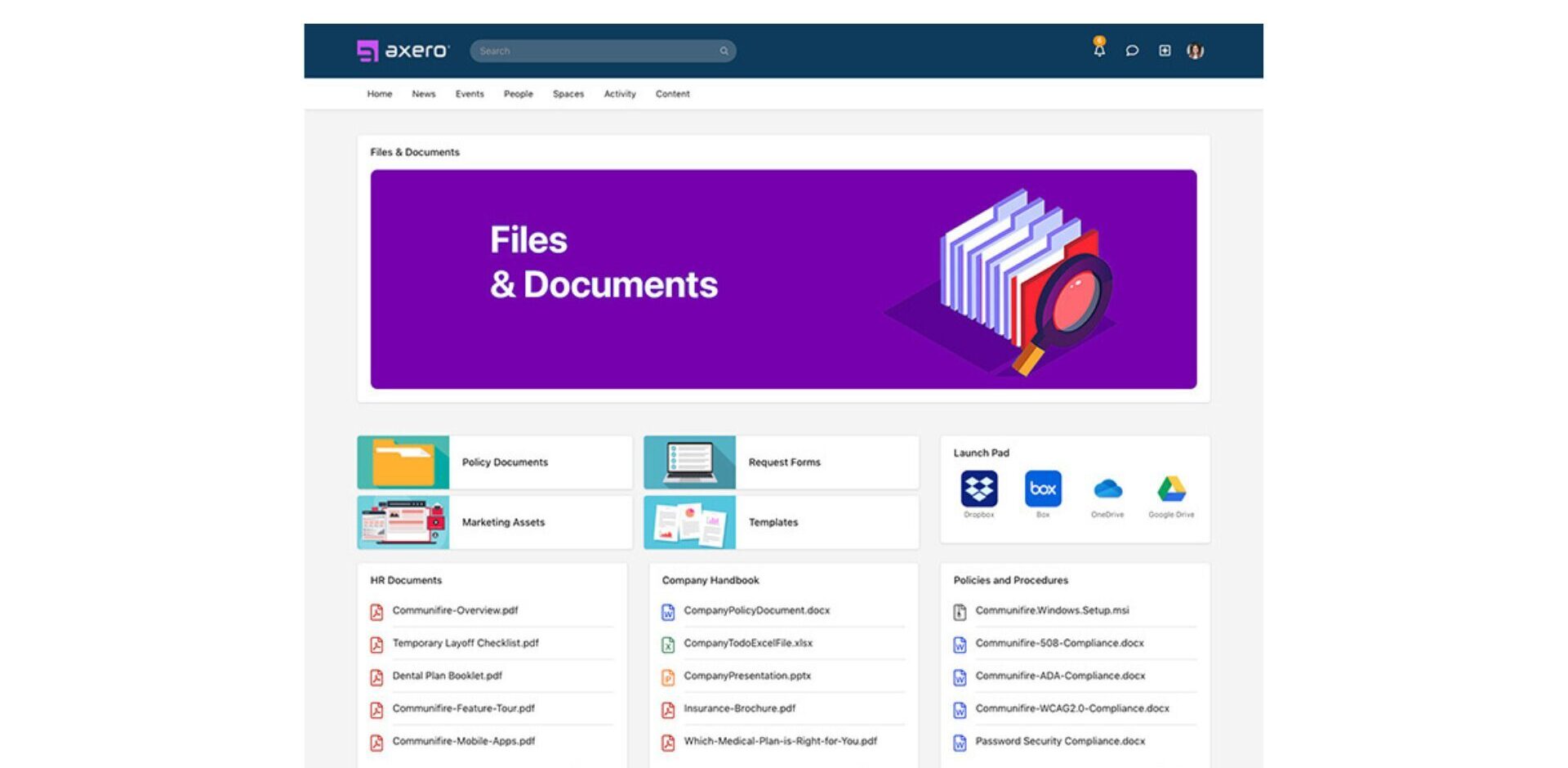The image size is (1568, 768).
Task: Open the Templates card
Action: click(x=773, y=522)
